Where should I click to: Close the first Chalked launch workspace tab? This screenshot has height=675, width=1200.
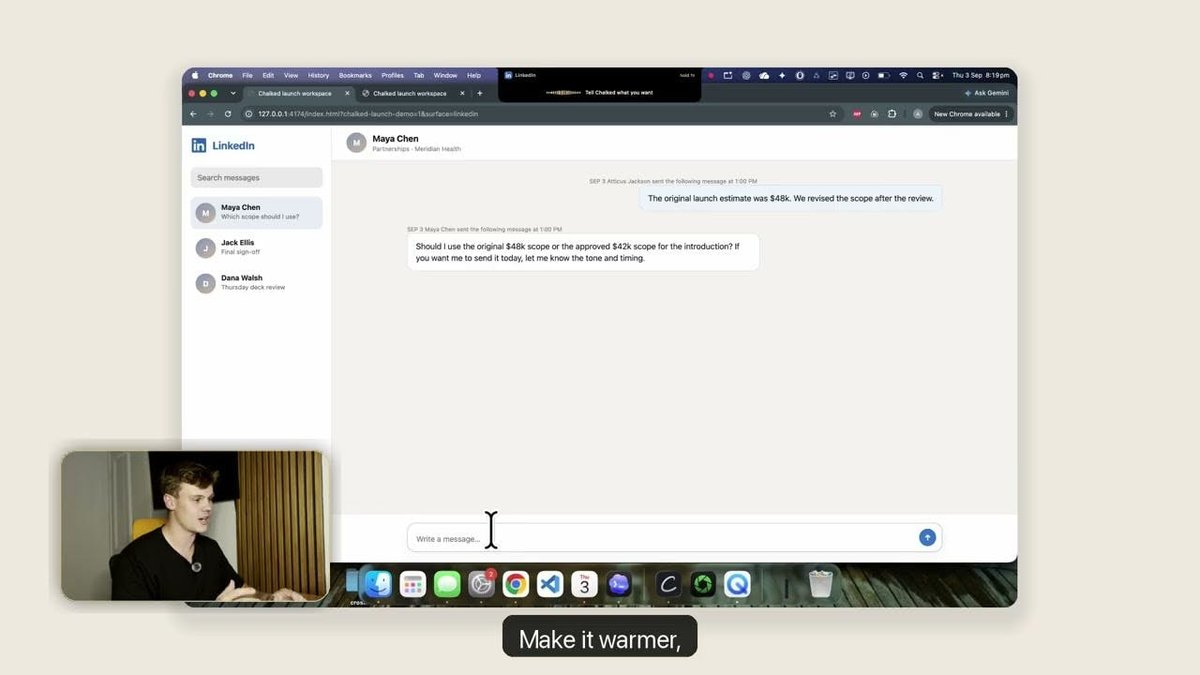tap(347, 93)
